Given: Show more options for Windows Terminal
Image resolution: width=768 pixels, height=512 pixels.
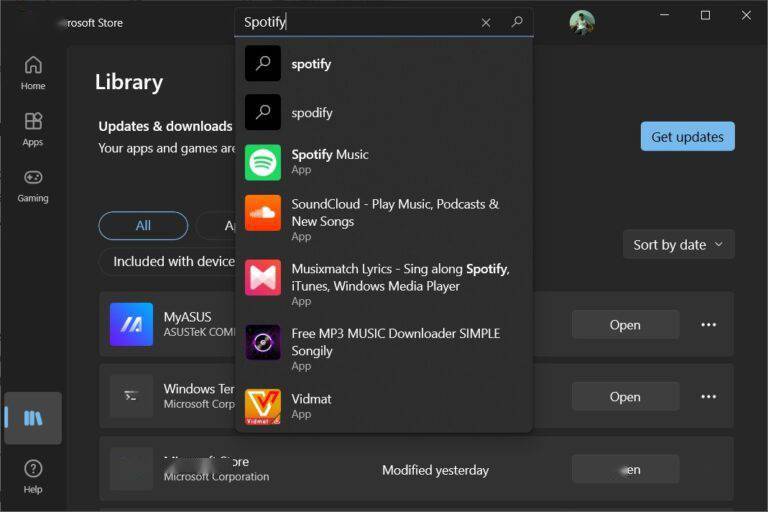Looking at the screenshot, I should [708, 397].
